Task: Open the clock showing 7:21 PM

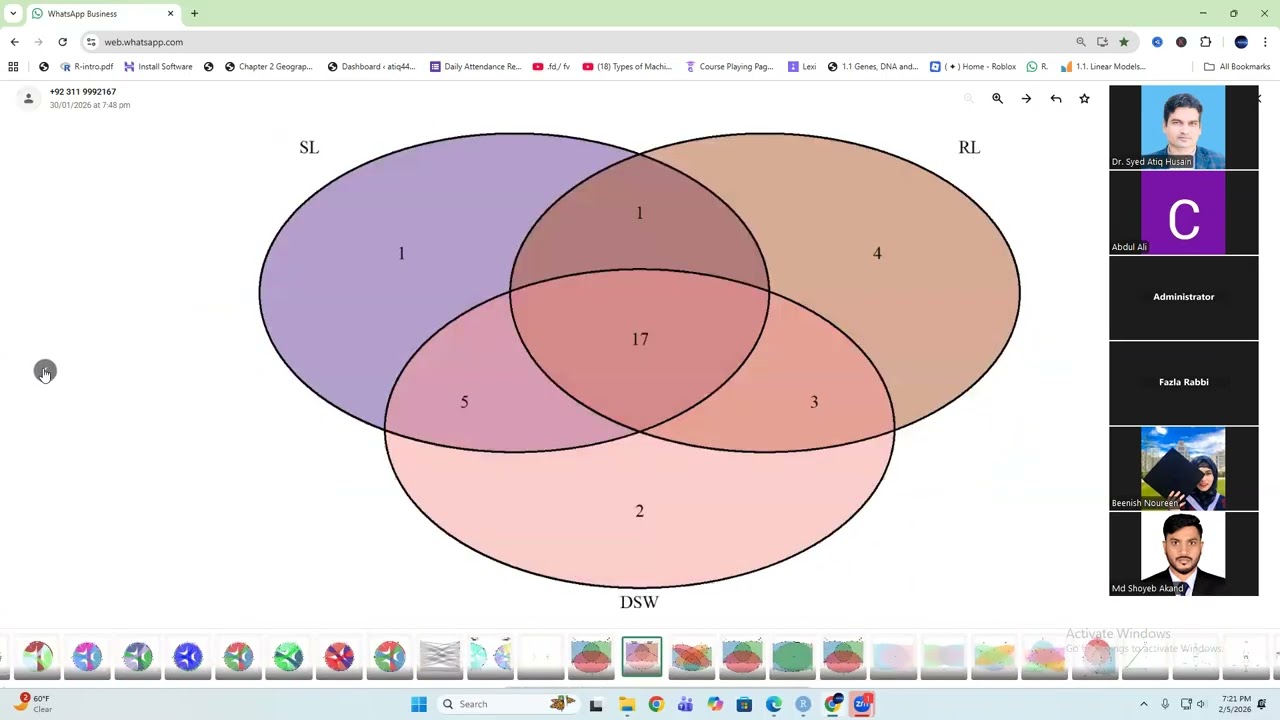Action: pos(1235,703)
